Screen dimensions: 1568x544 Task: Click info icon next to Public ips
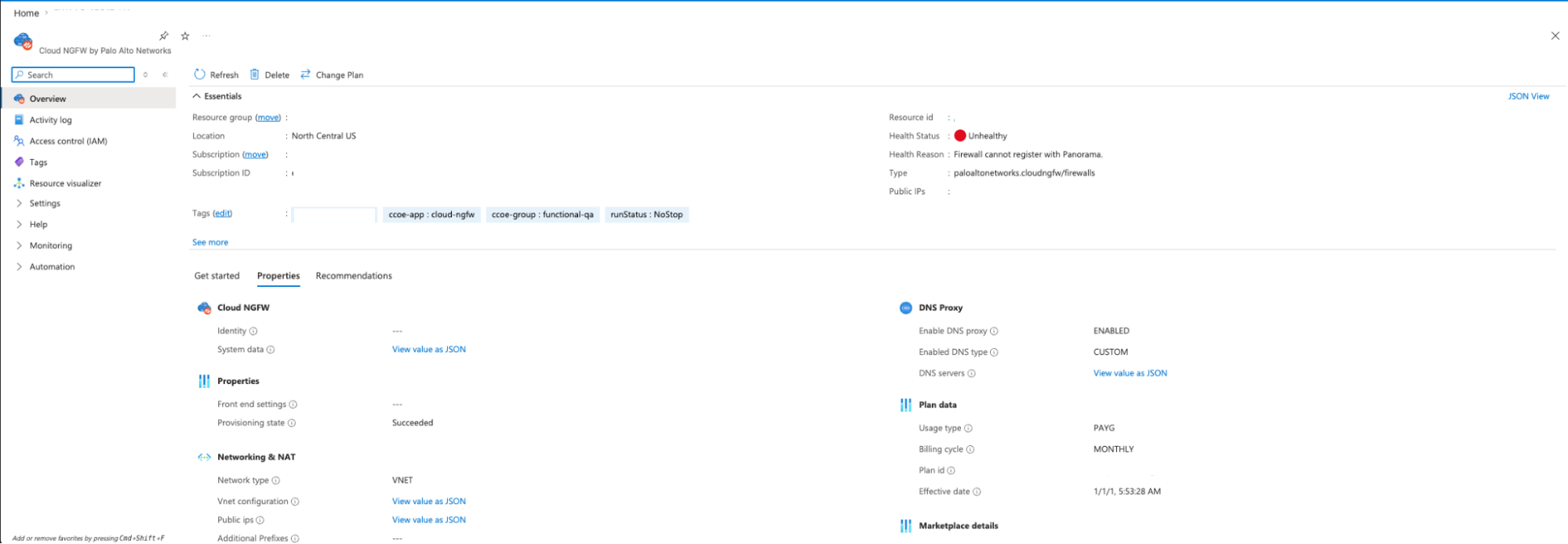(260, 520)
